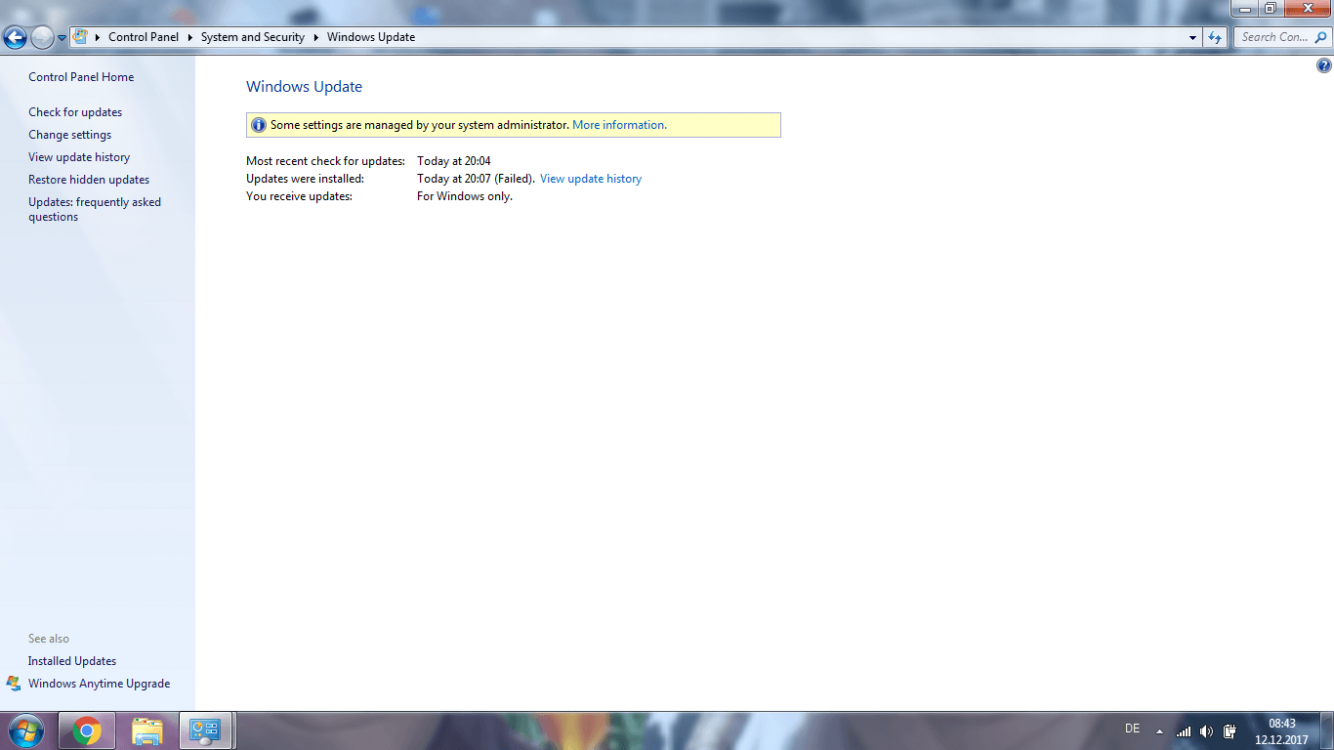Screen dimensions: 1334x750
Task: Open the recent pages dropdown arrow
Action: click(61, 38)
